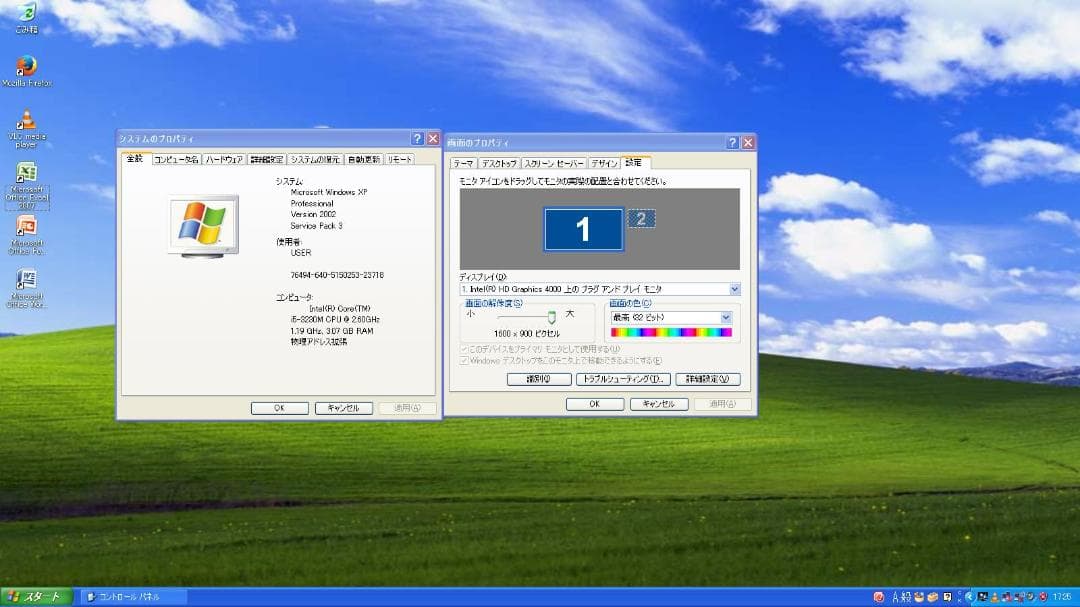The height and width of the screenshot is (607, 1080).
Task: Open トラブルシューティング from display settings
Action: click(x=622, y=378)
